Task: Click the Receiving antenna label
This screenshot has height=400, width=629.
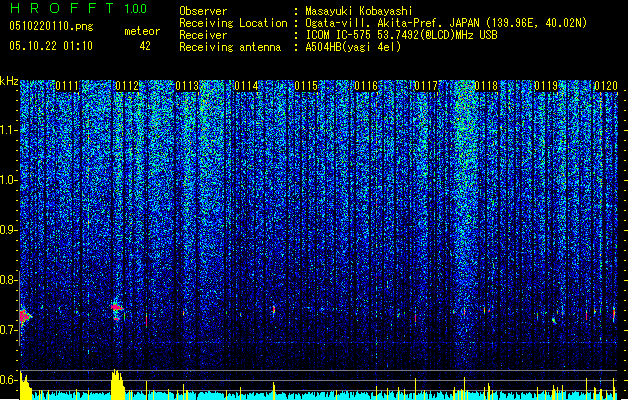Action: coord(230,47)
